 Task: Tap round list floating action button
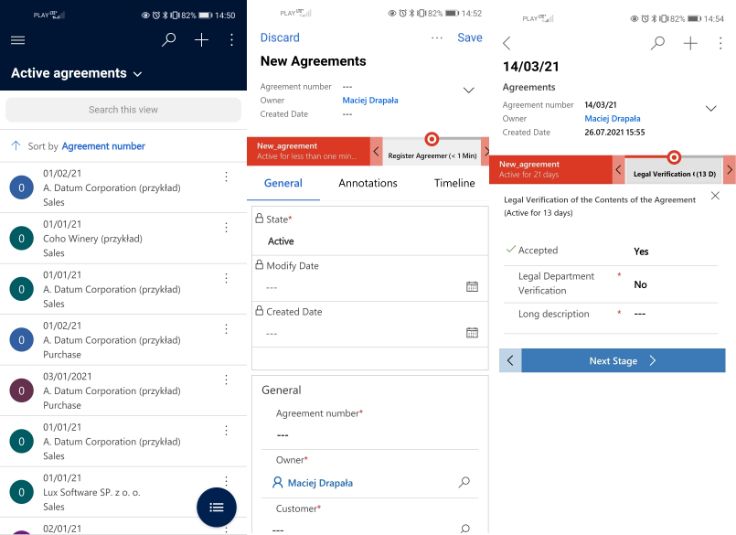216,507
